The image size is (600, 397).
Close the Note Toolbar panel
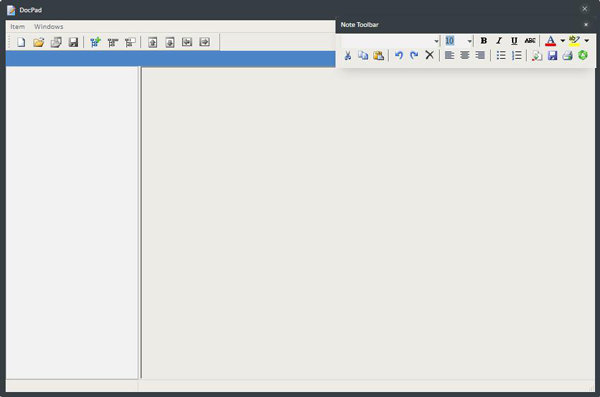pyautogui.click(x=586, y=25)
